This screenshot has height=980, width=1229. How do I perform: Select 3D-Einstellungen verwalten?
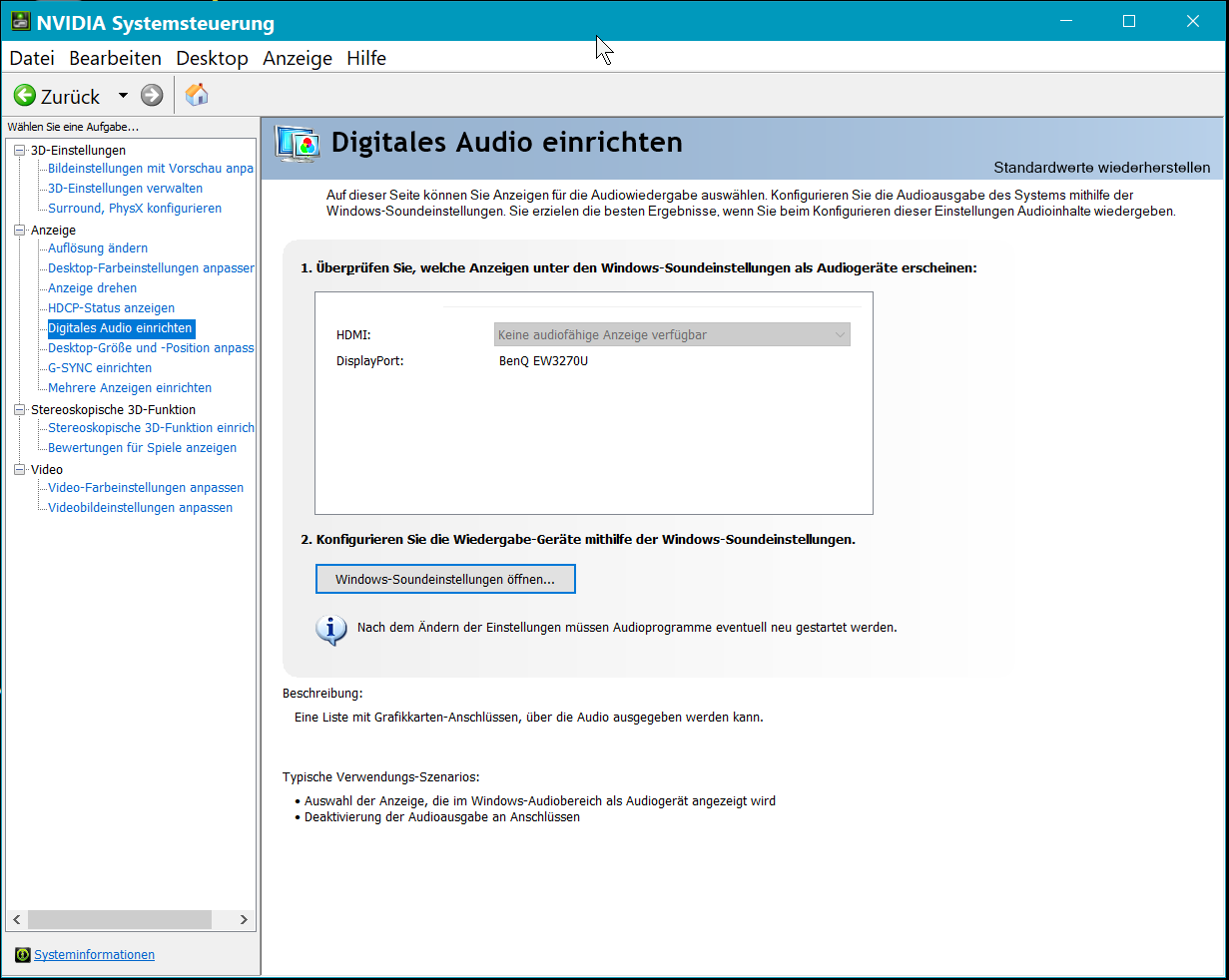coord(126,189)
